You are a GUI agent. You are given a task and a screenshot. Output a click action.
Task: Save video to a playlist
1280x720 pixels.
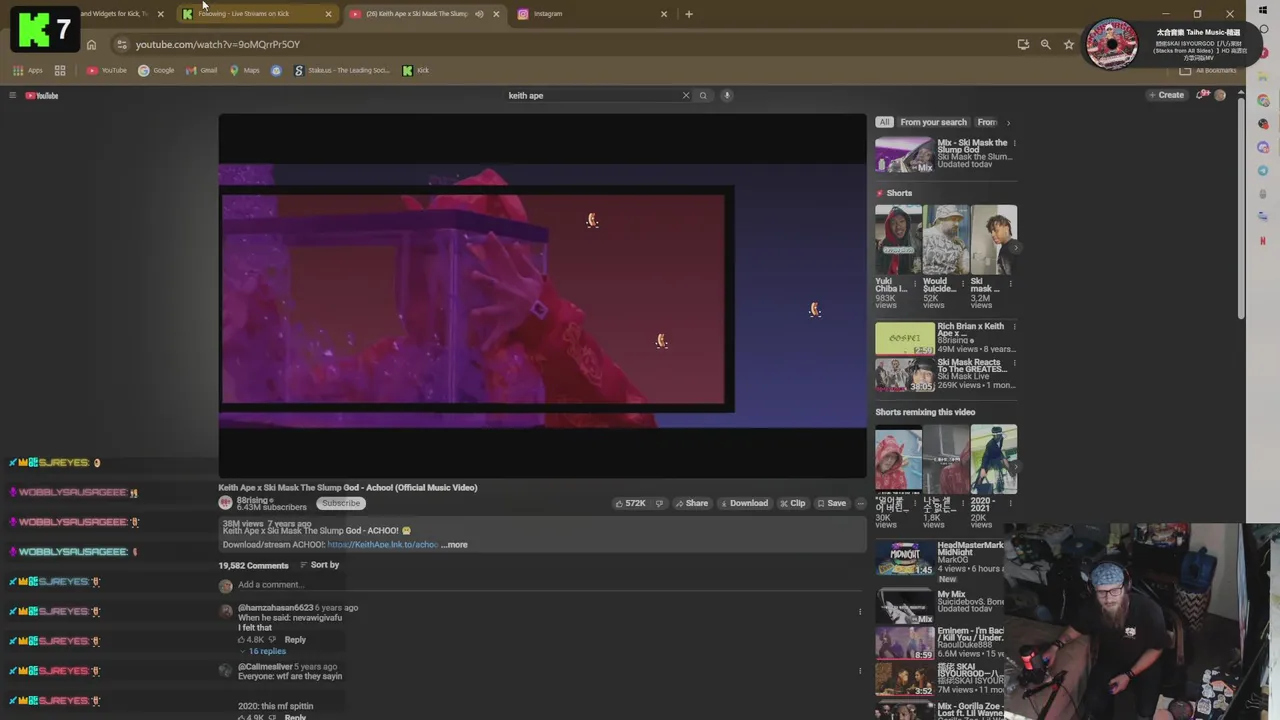click(831, 503)
